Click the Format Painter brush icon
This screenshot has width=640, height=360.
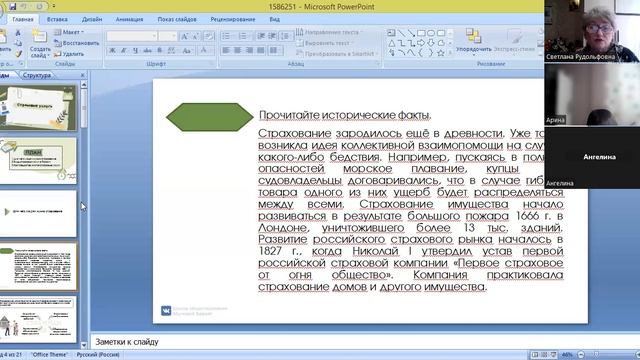pyautogui.click(x=18, y=53)
